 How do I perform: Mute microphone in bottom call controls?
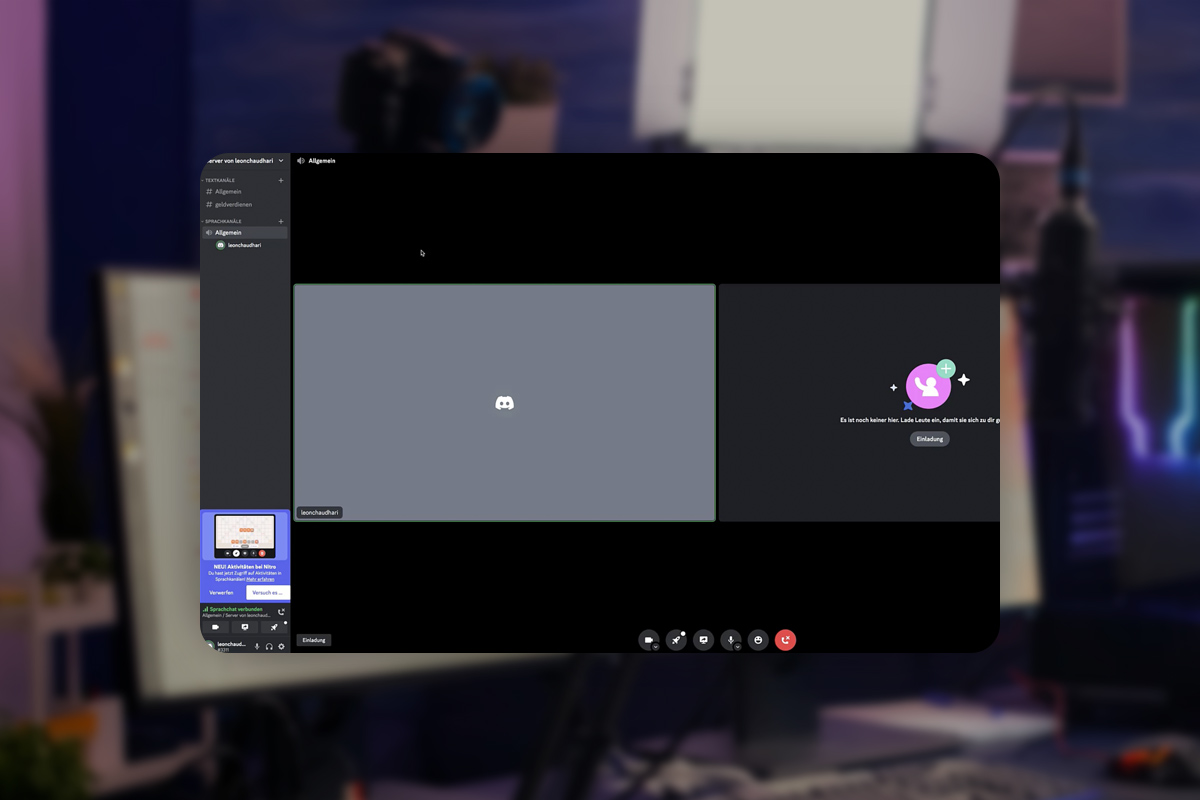coord(731,640)
